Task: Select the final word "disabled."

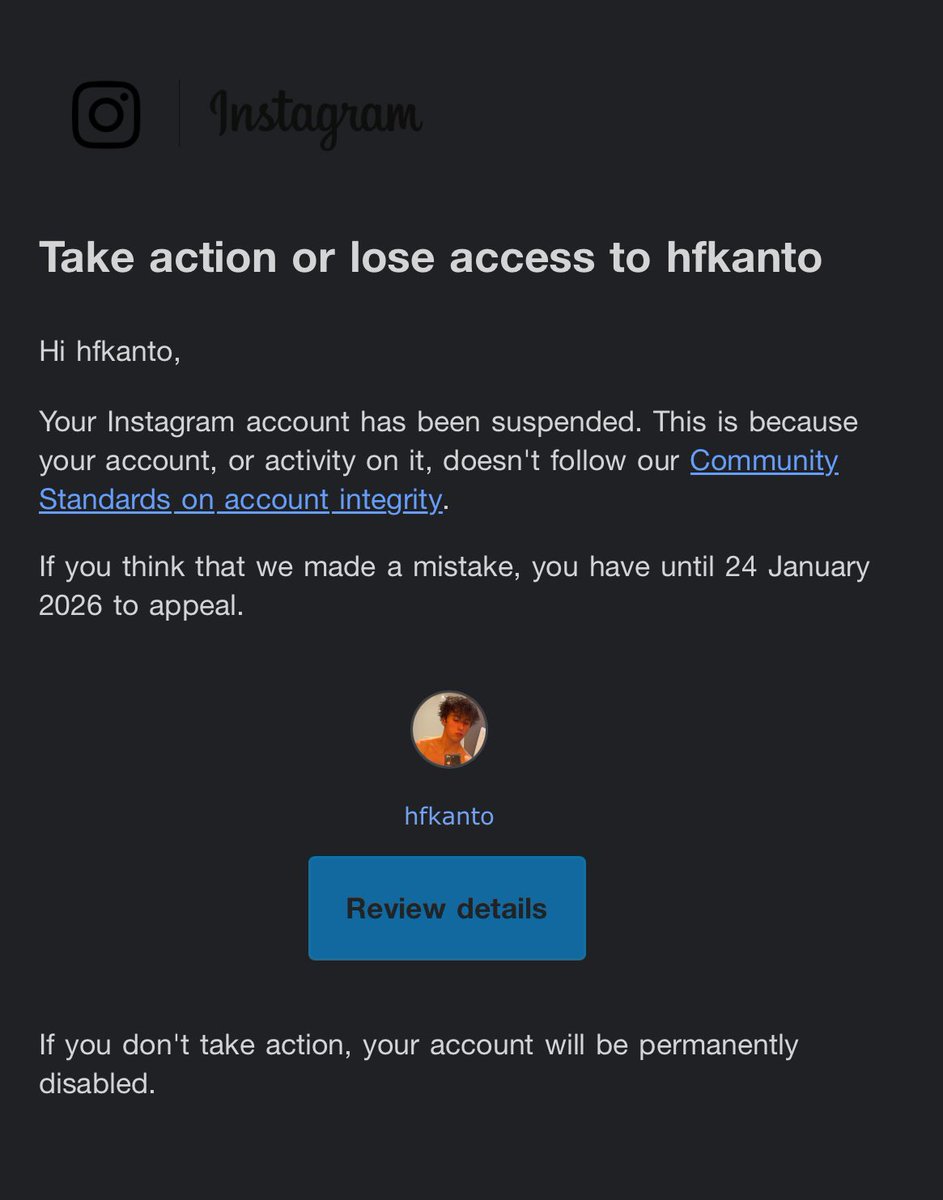Action: tap(97, 1084)
